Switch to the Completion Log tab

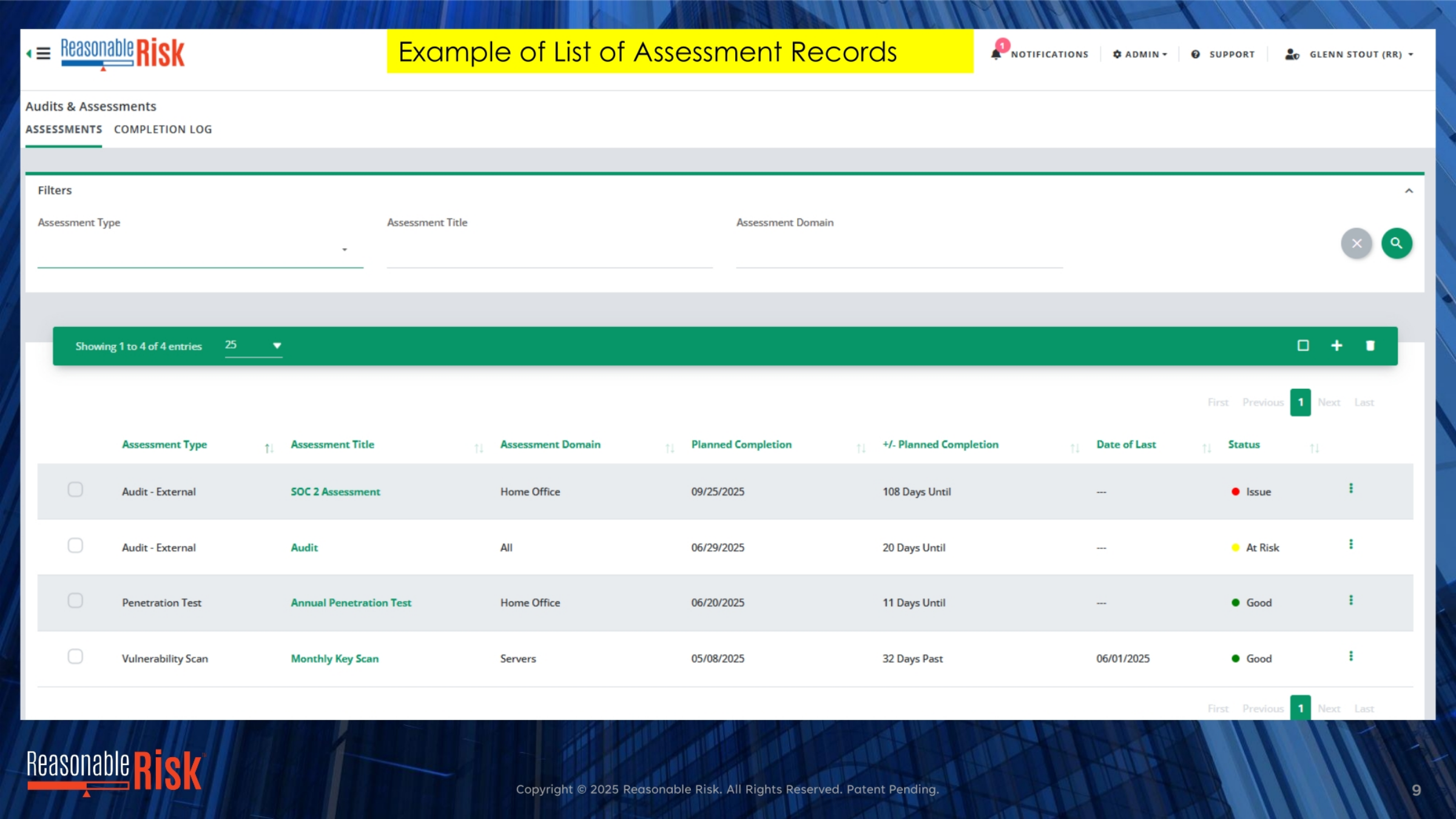pyautogui.click(x=163, y=129)
